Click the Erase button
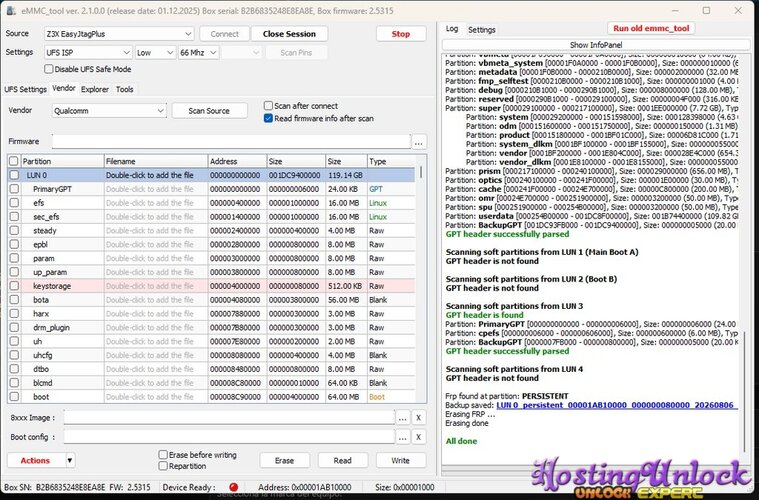This screenshot has height=500, width=759. 285,460
